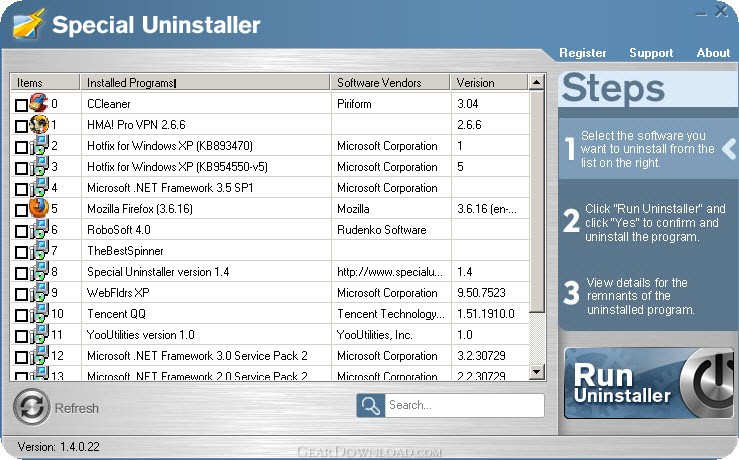739x460 pixels.
Task: Click the TheBestSpinner row icon
Action: [x=39, y=250]
